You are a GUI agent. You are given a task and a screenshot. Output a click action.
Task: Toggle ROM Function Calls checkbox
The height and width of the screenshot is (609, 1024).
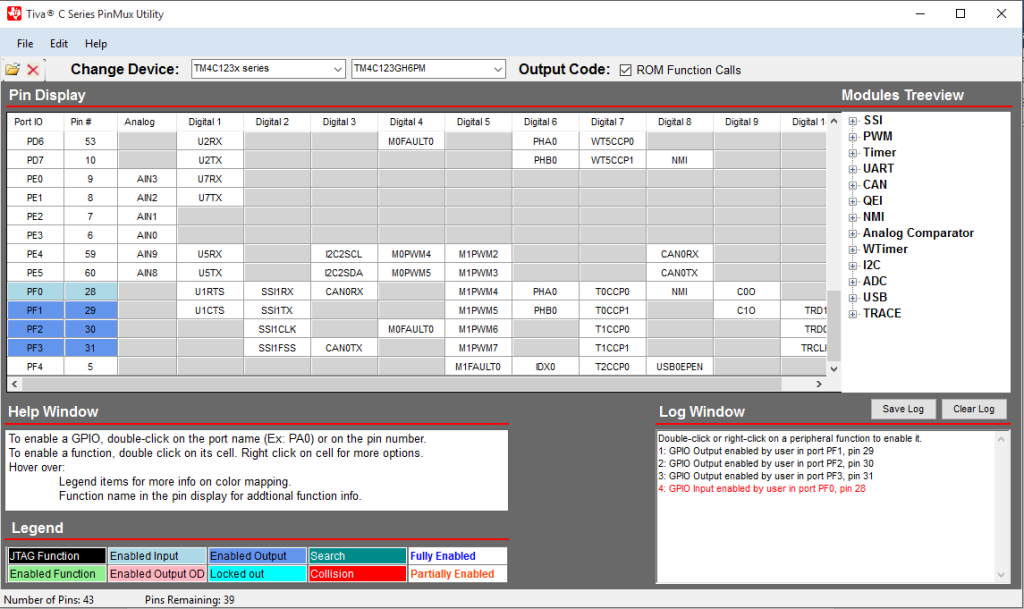(626, 70)
